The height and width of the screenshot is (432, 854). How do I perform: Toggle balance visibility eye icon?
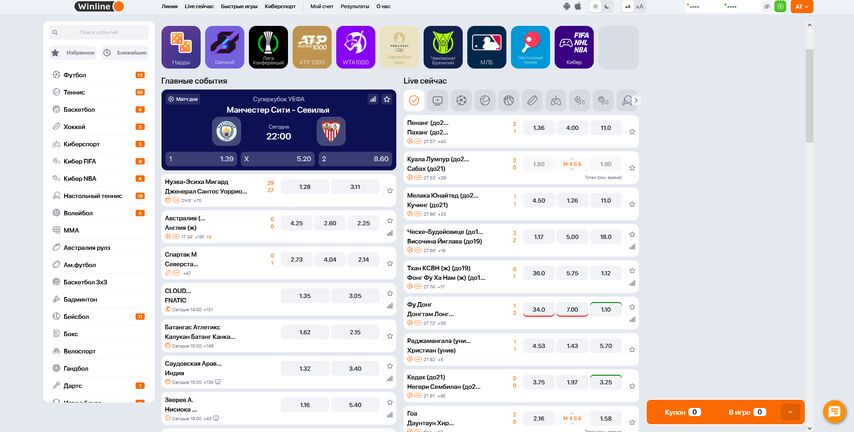(767, 7)
